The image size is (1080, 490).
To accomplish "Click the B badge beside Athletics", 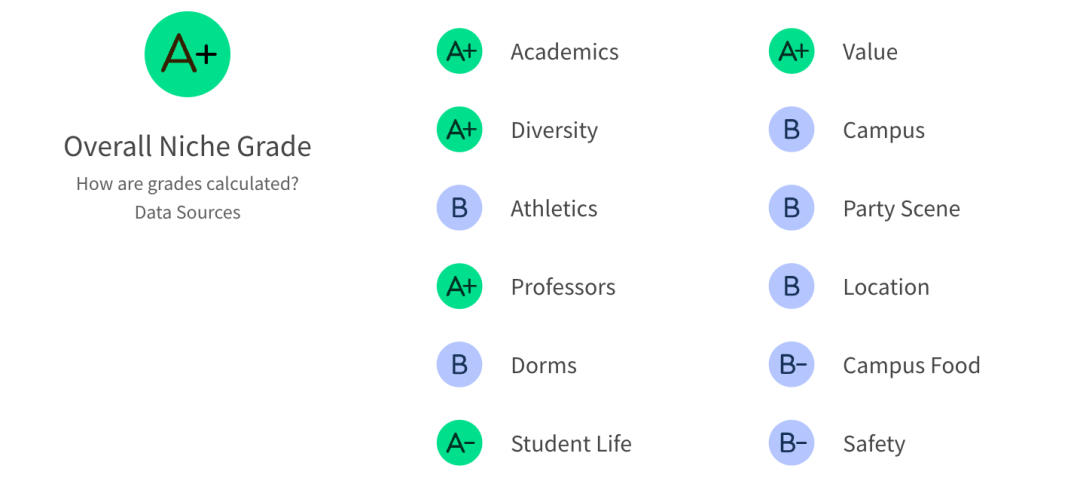I will coord(459,208).
